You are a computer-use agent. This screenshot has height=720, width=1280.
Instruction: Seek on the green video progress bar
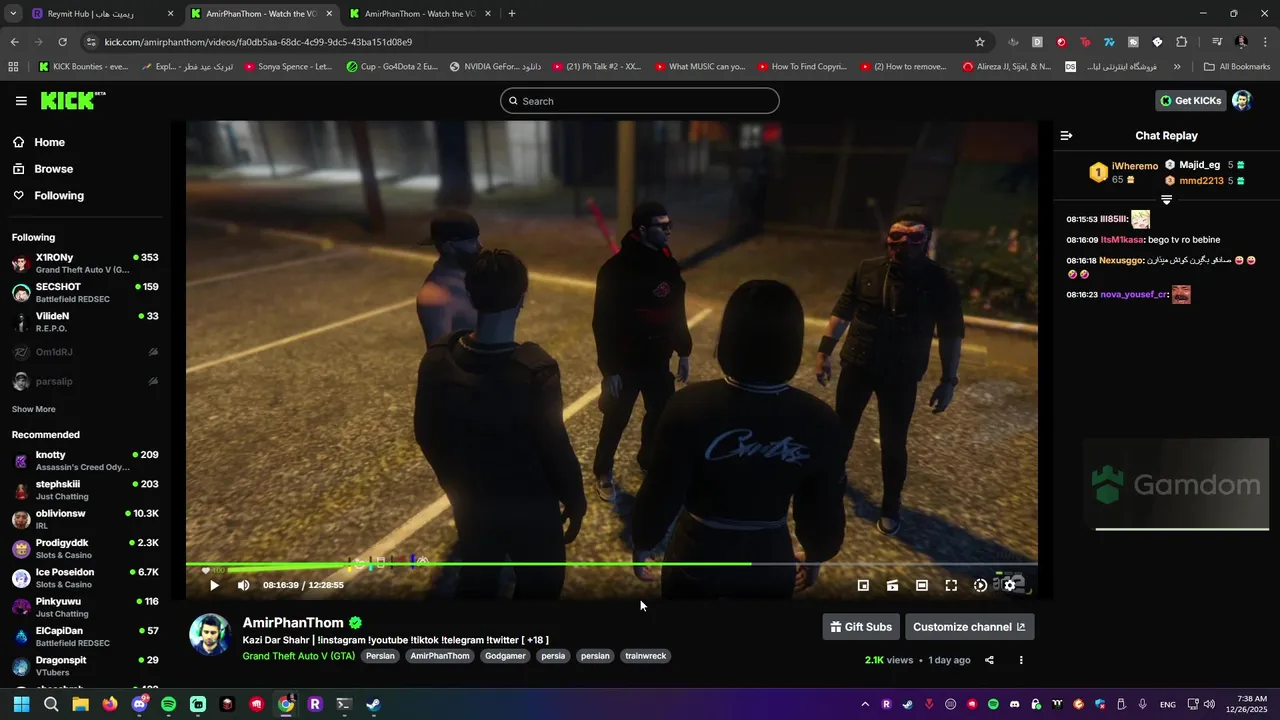611,564
